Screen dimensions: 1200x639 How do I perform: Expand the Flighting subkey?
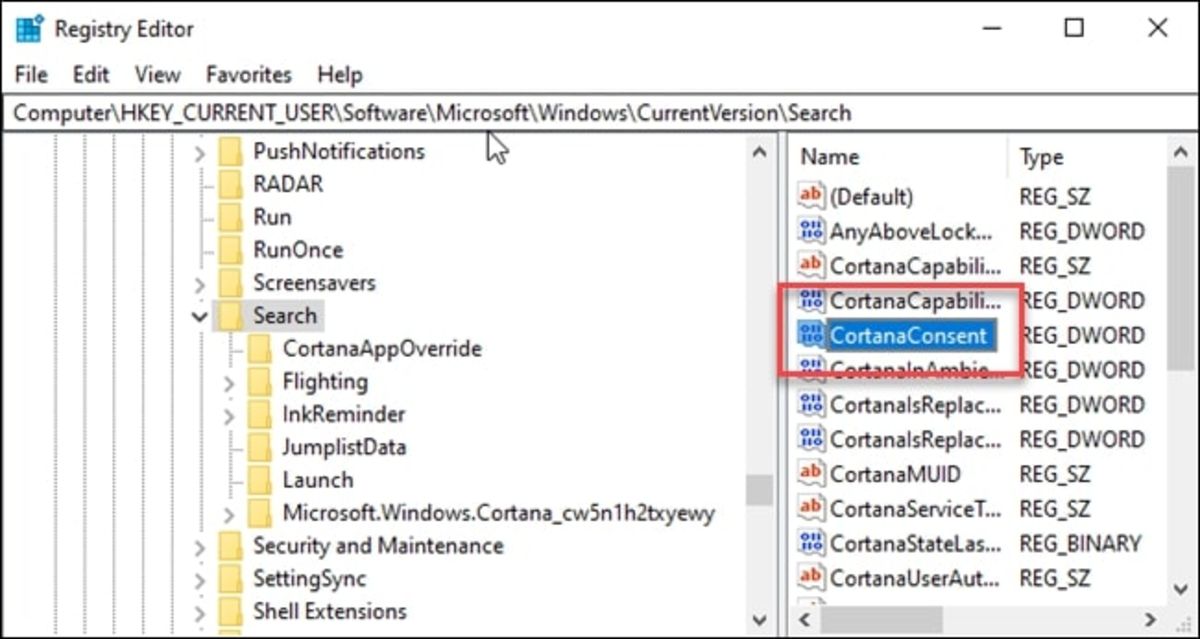point(229,383)
